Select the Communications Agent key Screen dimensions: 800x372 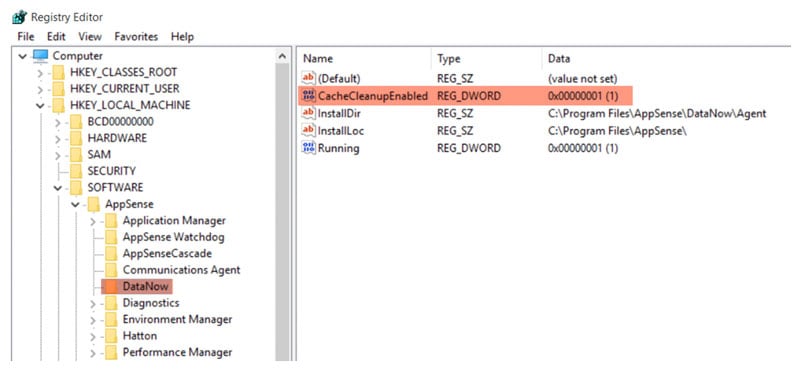click(181, 270)
